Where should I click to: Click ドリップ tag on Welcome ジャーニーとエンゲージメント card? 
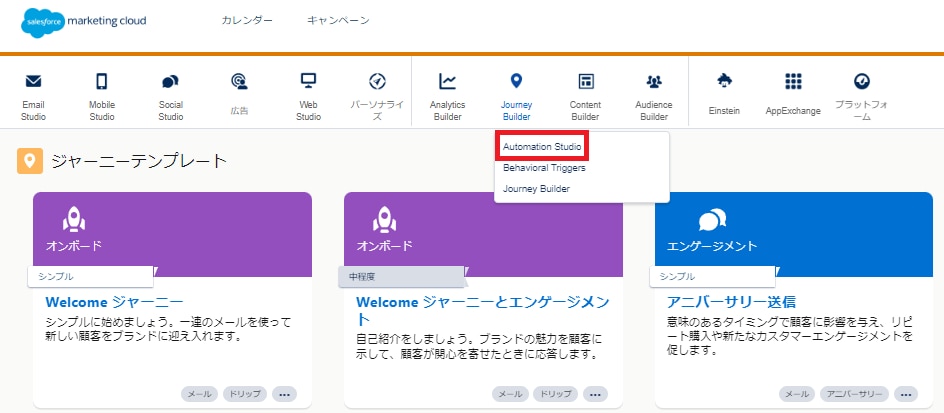556,394
